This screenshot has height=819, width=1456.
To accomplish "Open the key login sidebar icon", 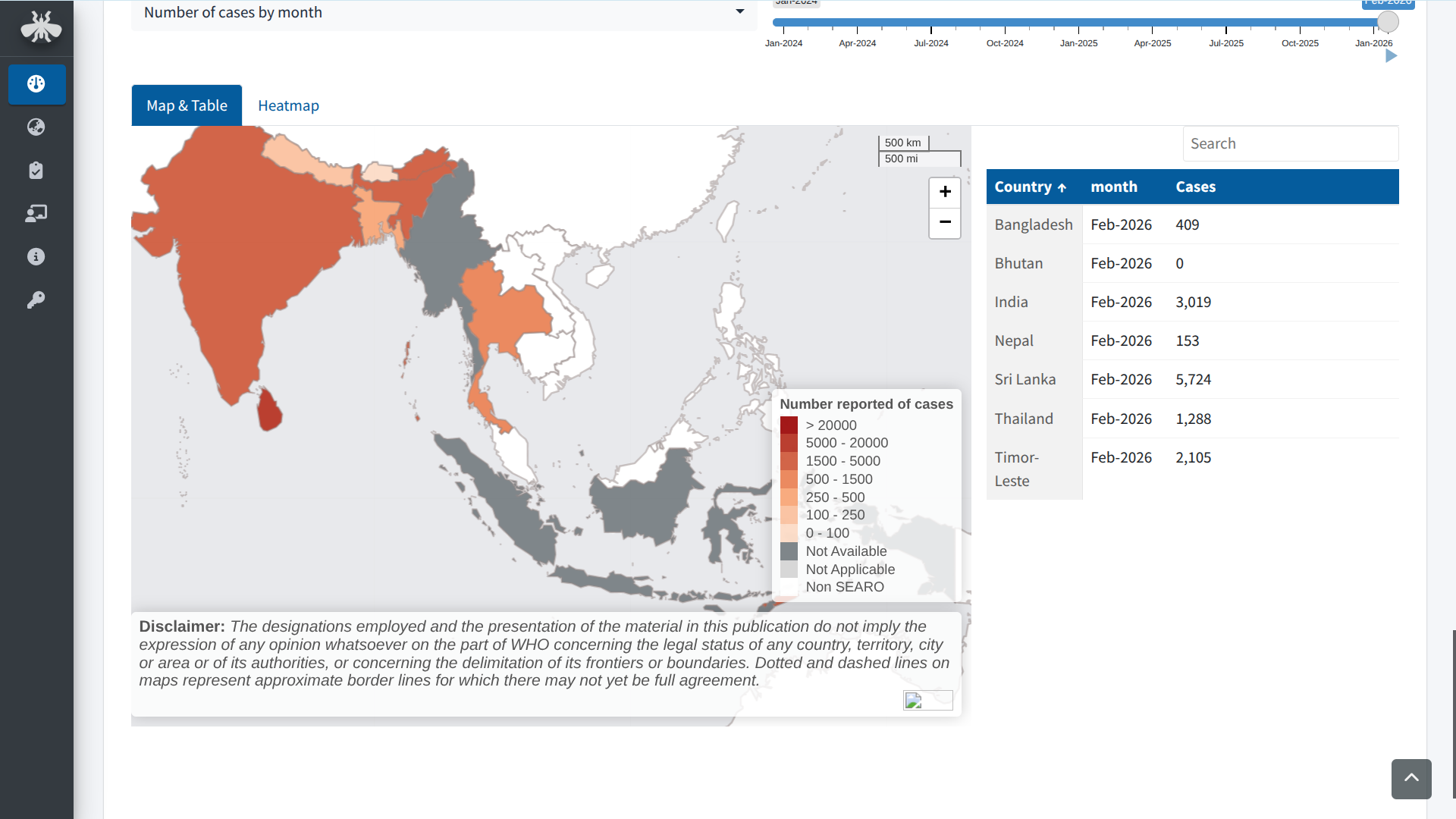I will [x=36, y=300].
